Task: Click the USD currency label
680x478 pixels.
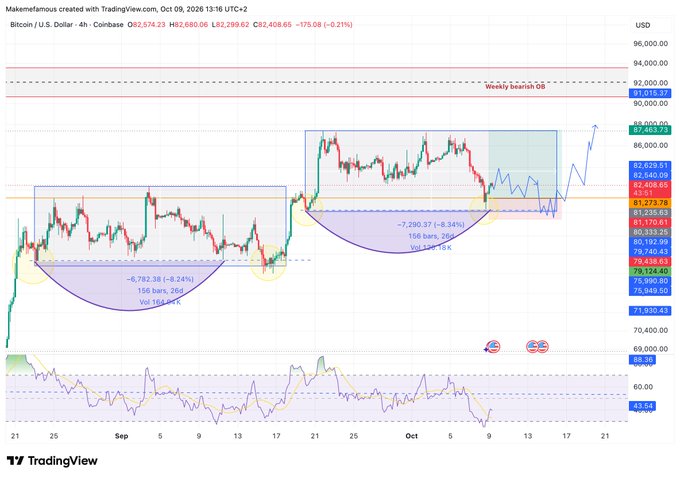Action: [x=643, y=25]
